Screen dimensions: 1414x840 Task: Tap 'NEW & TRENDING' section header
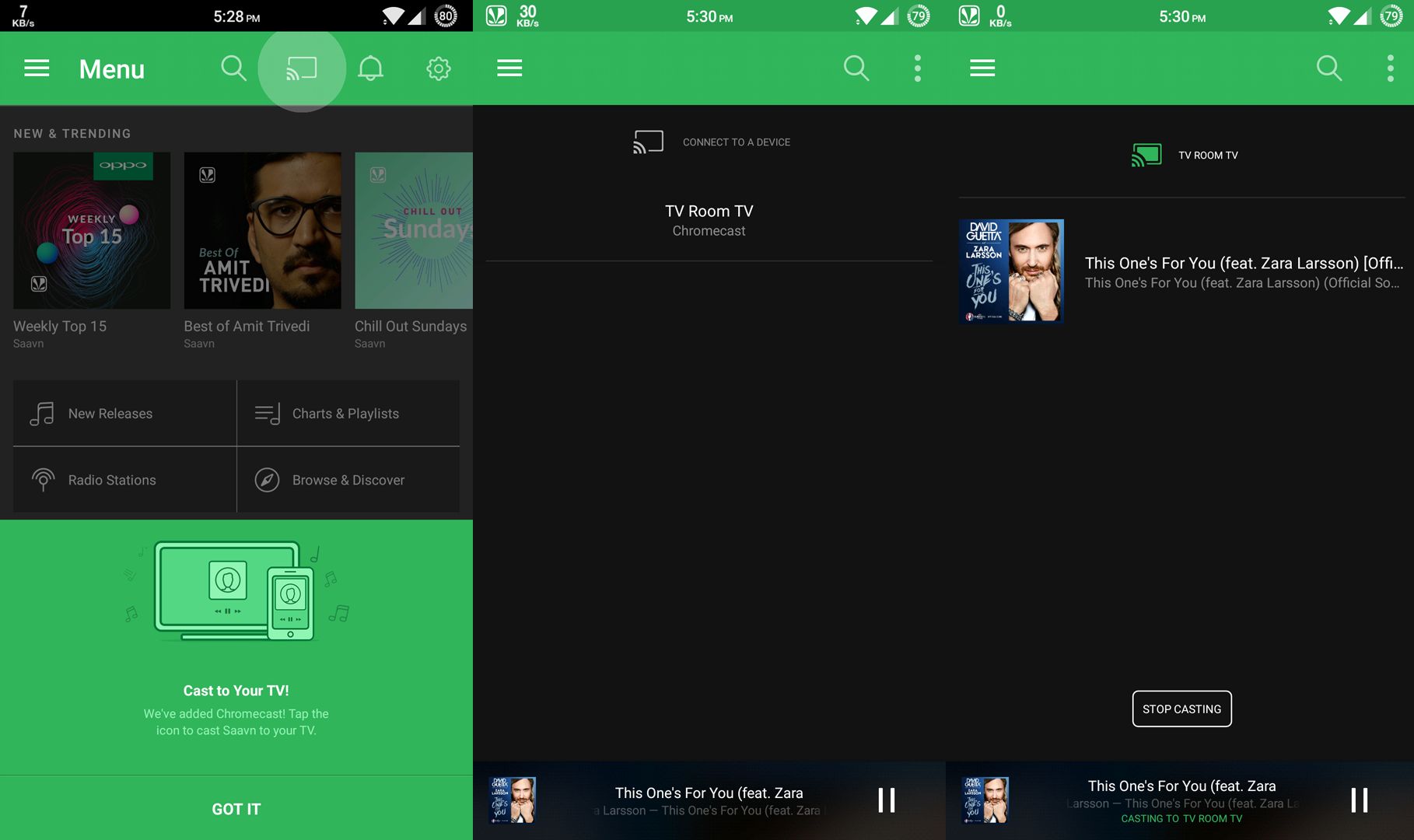click(x=72, y=134)
